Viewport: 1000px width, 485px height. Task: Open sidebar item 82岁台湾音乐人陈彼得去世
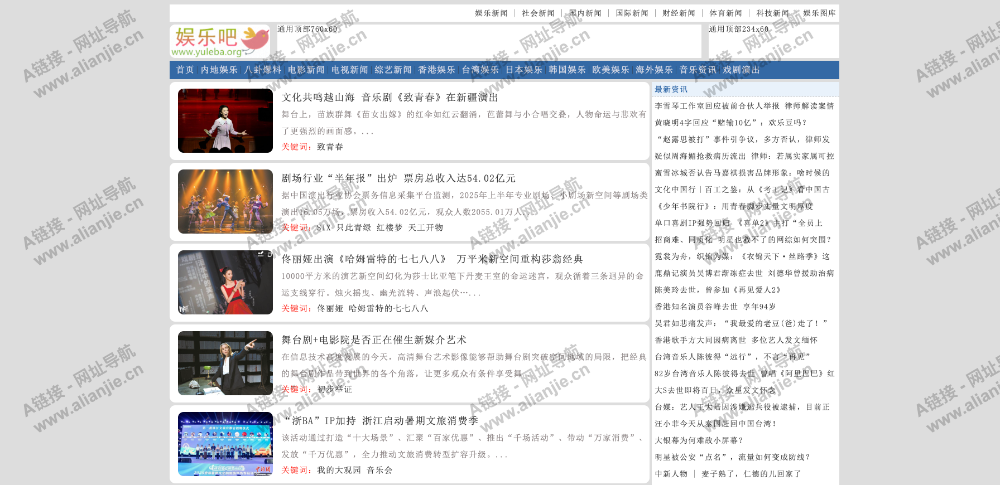pos(744,373)
